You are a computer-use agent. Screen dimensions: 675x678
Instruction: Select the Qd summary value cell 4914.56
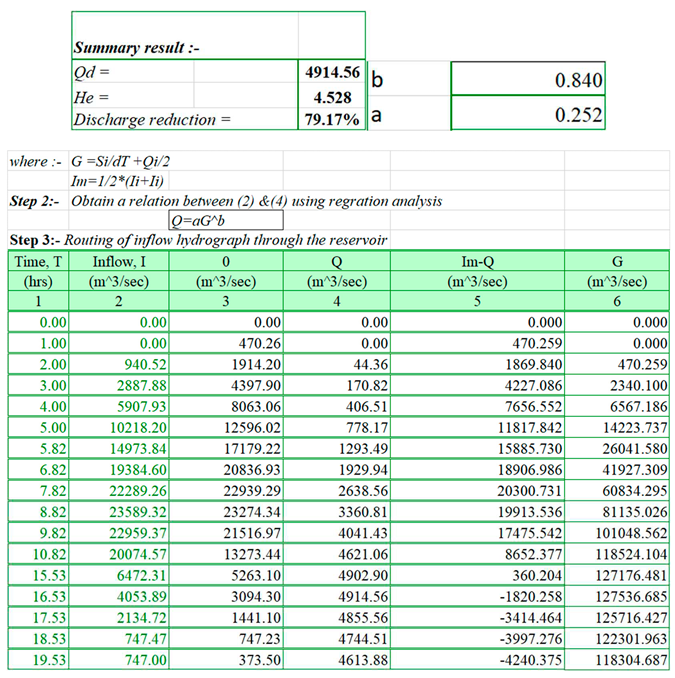[332, 73]
